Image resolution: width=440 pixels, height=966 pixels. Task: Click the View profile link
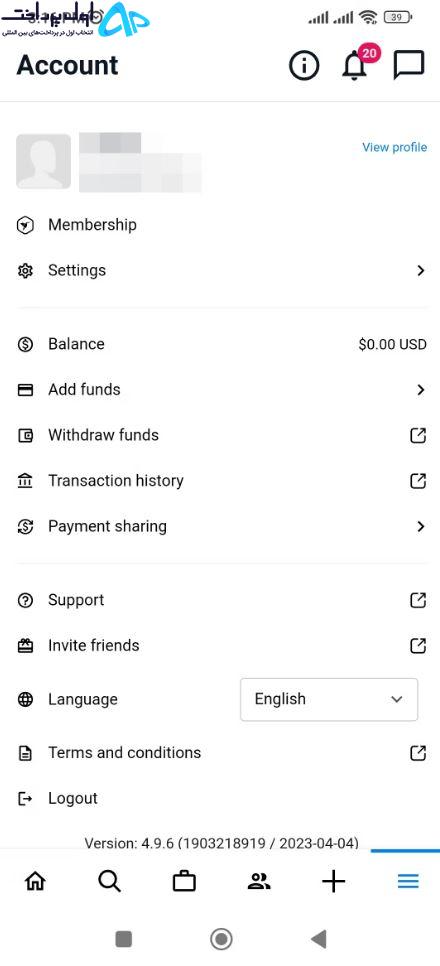coord(394,147)
